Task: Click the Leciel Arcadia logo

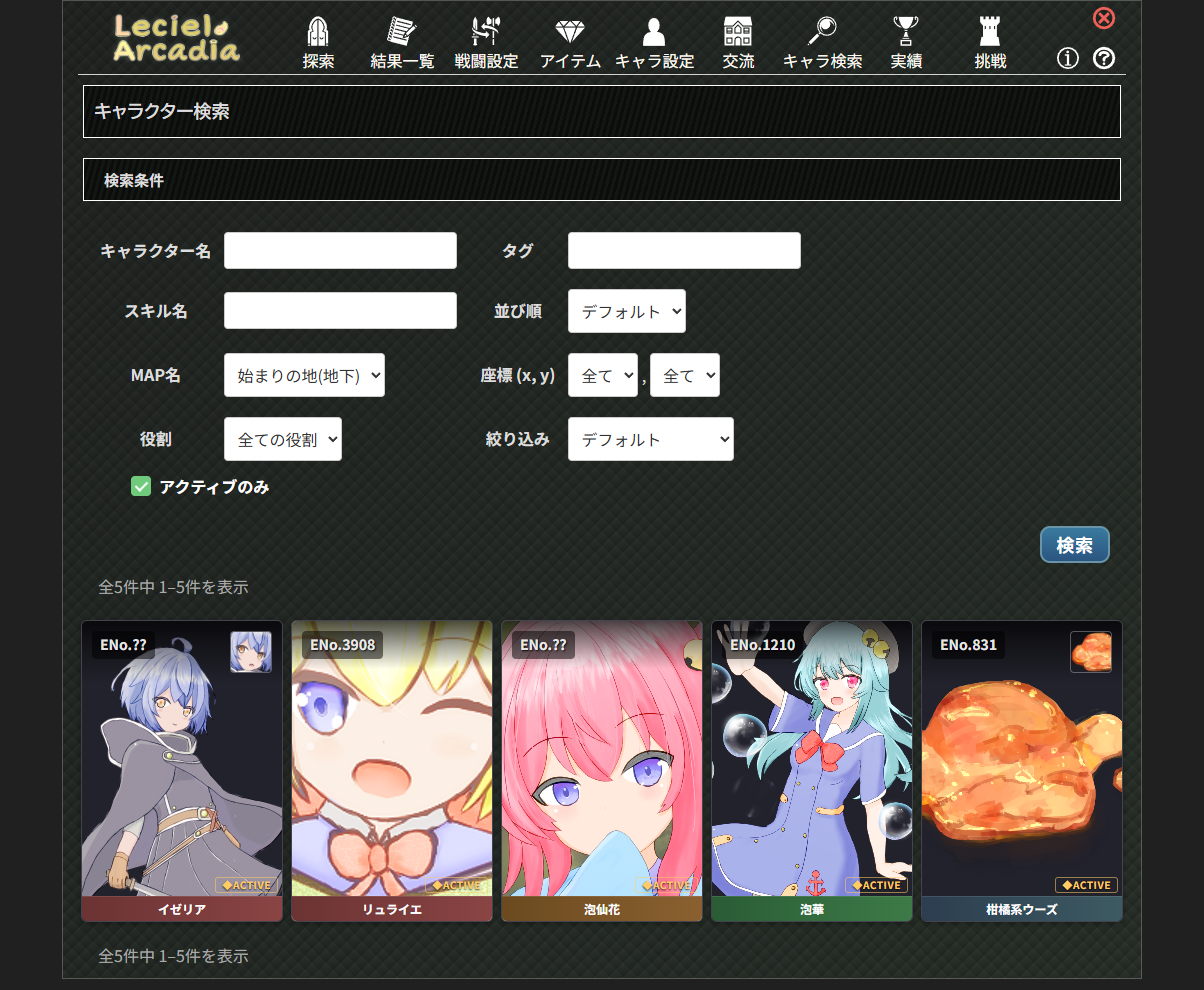Action: tap(177, 38)
